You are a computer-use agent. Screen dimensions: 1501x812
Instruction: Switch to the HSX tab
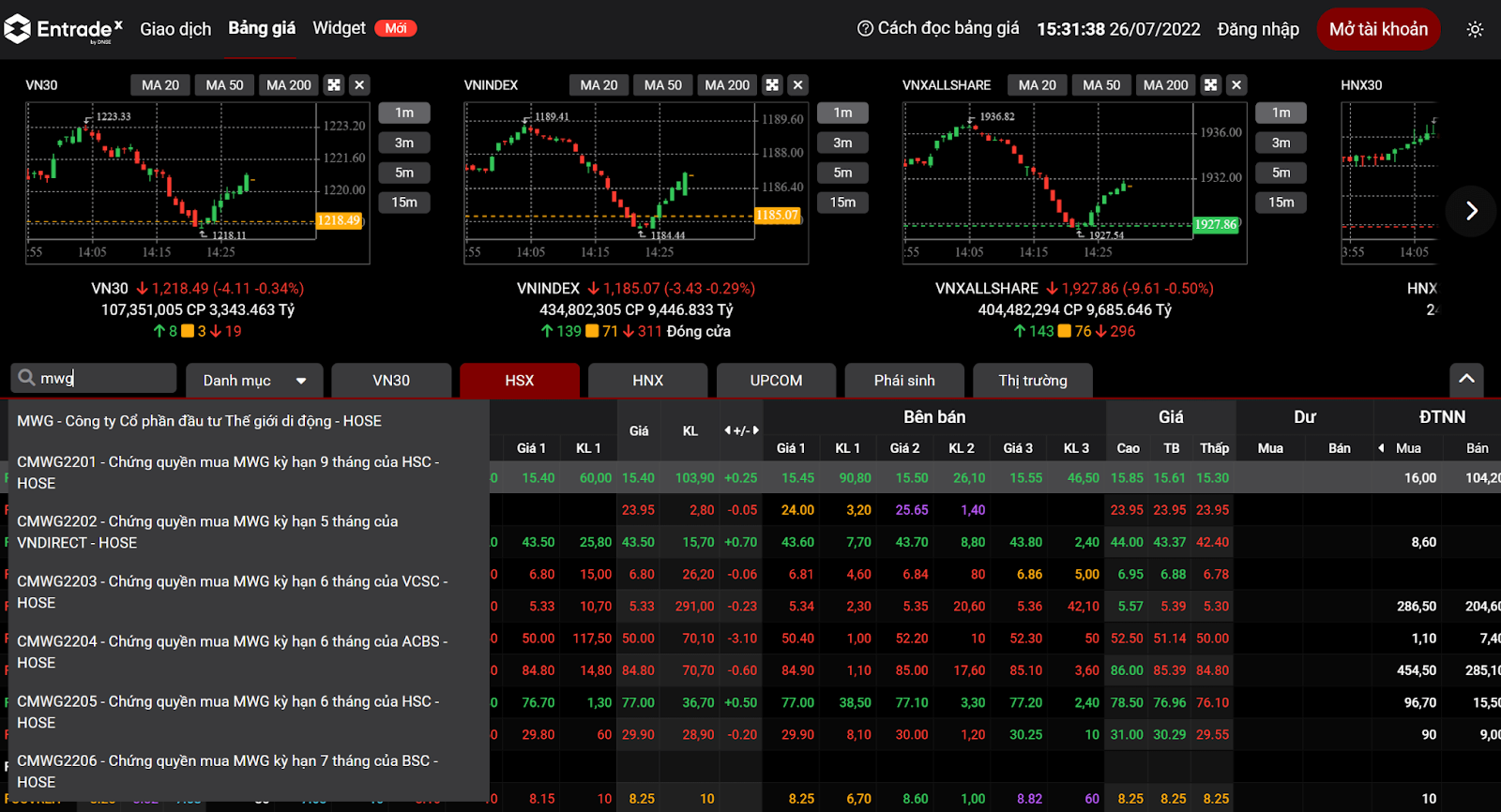click(x=520, y=381)
